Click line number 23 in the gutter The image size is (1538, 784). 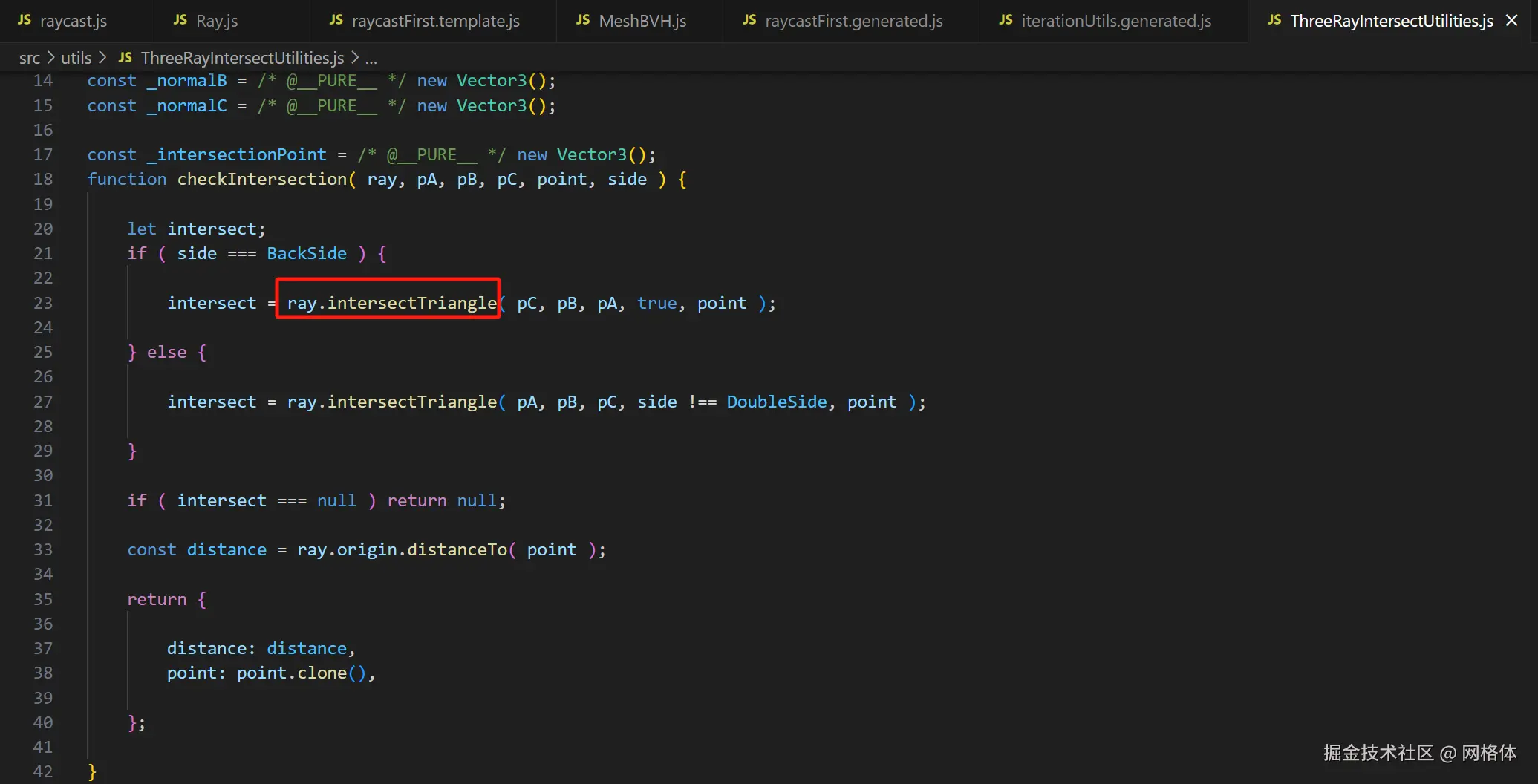(43, 303)
